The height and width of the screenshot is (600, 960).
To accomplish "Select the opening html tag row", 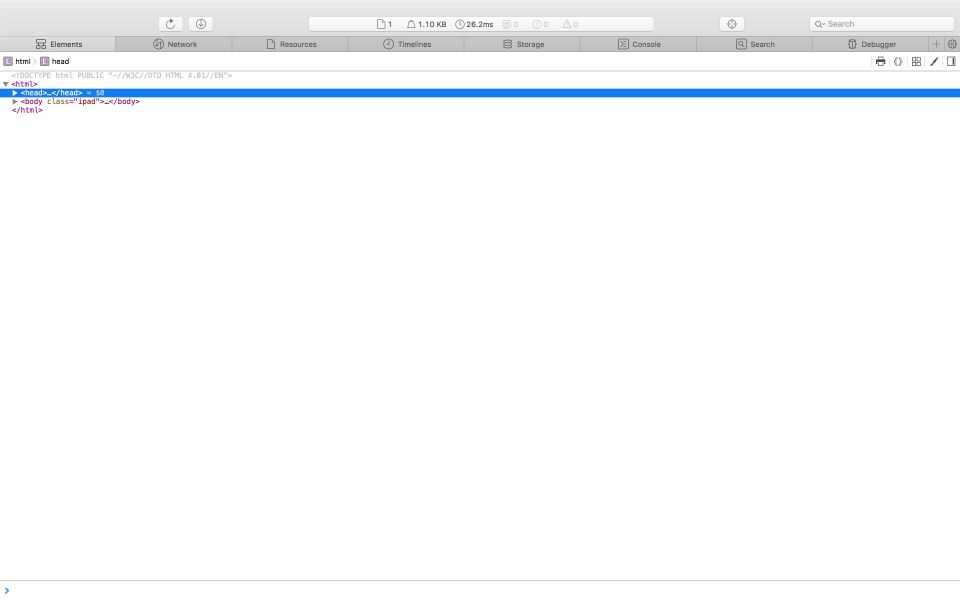I will click(x=480, y=84).
